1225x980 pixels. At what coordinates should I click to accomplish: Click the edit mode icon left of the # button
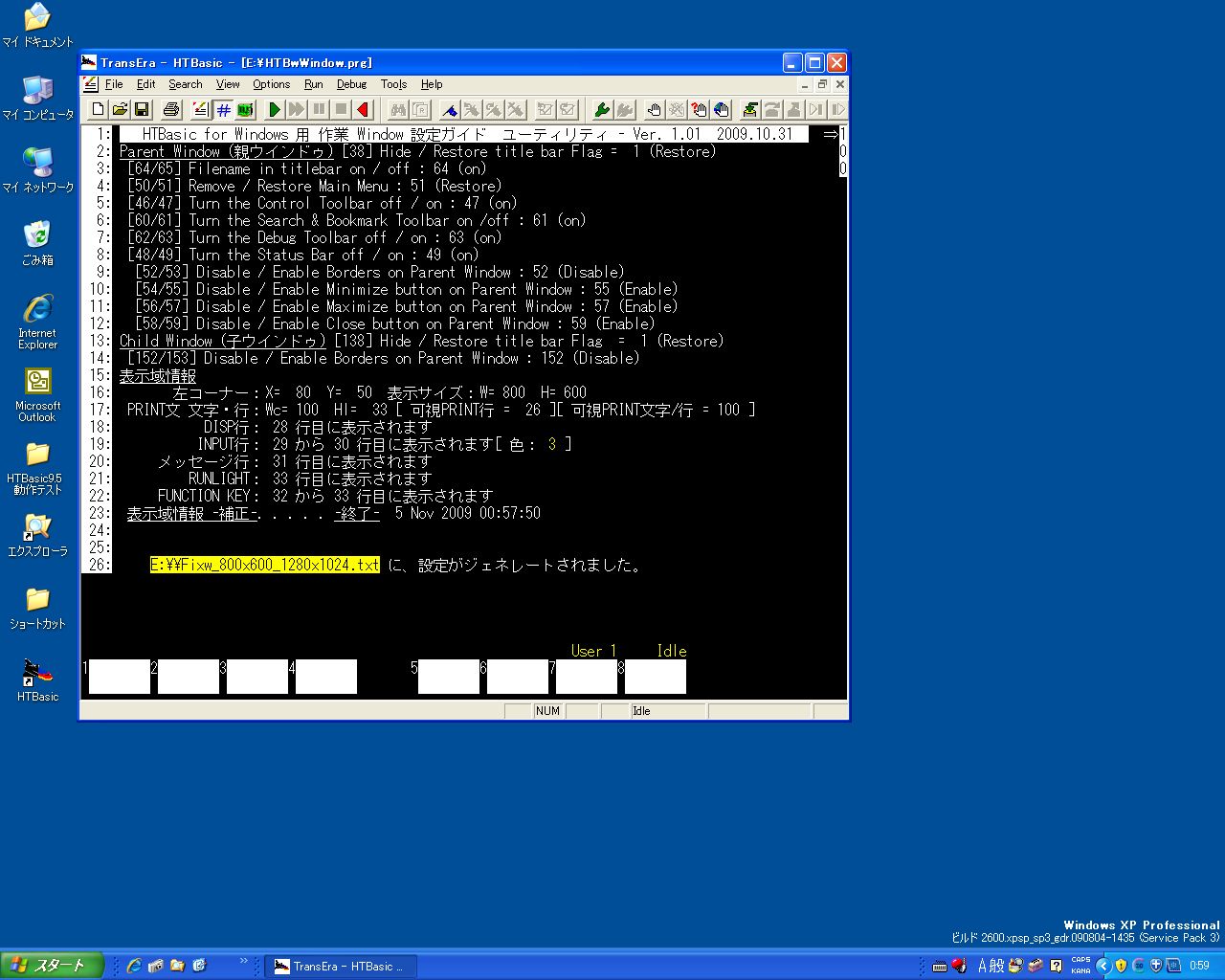[x=200, y=110]
